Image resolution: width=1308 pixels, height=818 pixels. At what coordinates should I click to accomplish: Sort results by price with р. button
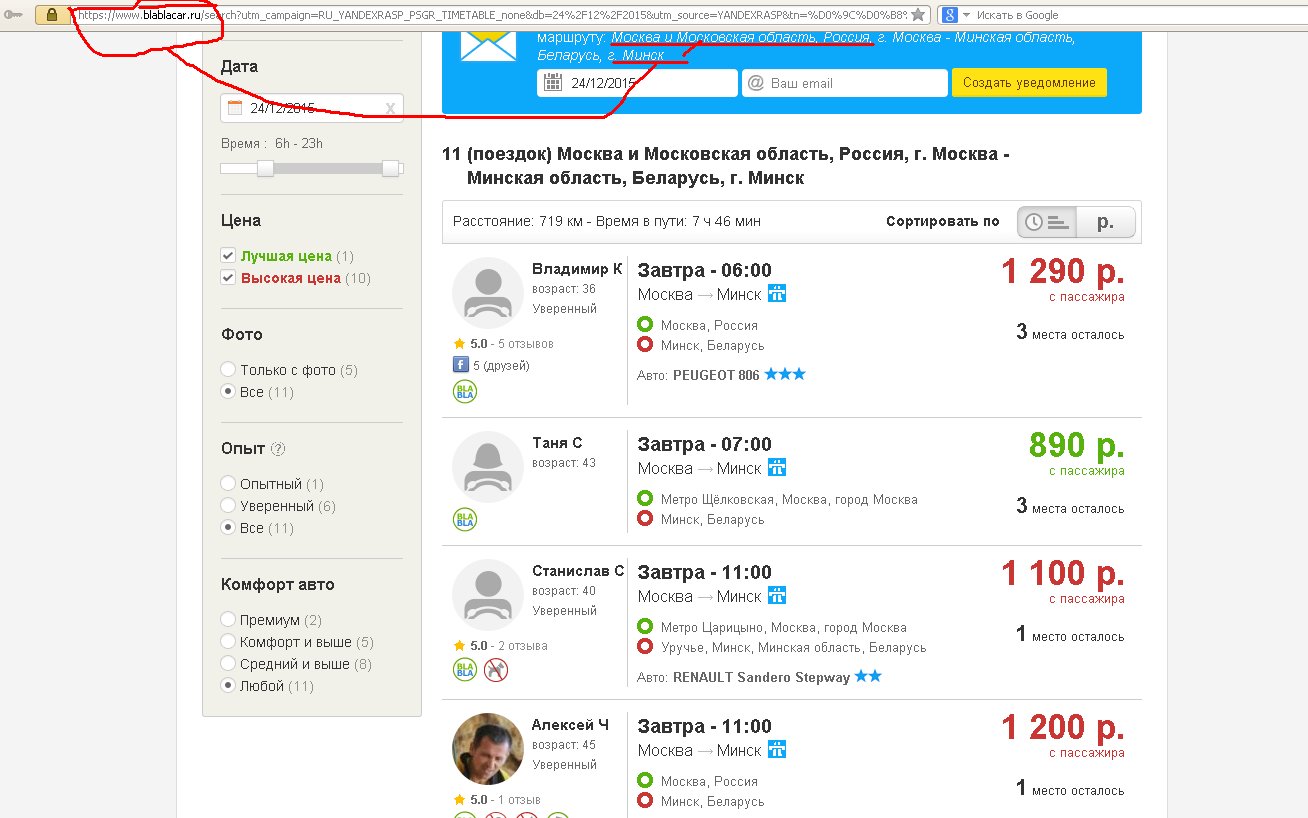point(1106,222)
